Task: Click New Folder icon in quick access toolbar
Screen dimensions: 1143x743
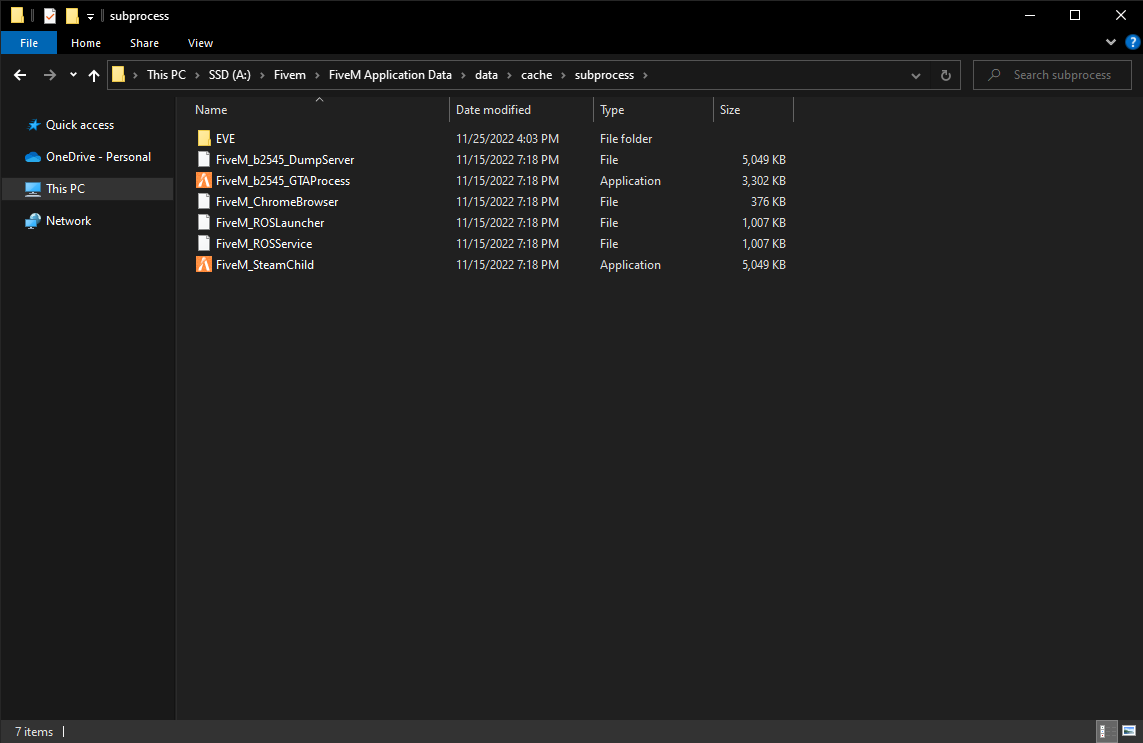Action: 72,16
